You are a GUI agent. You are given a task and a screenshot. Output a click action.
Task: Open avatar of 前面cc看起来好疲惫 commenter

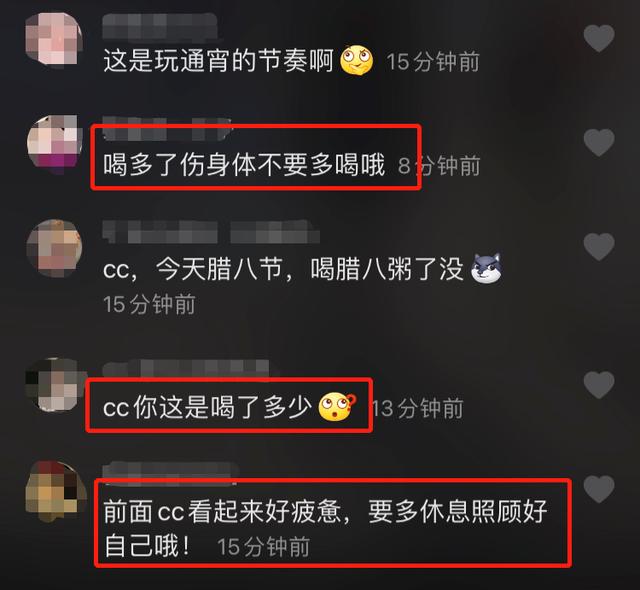tap(55, 492)
